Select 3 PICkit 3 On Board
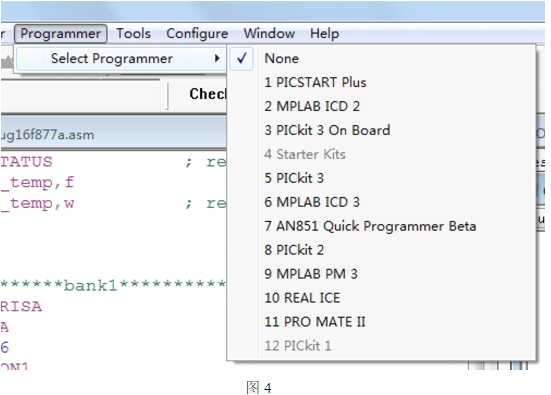 click(x=382, y=130)
